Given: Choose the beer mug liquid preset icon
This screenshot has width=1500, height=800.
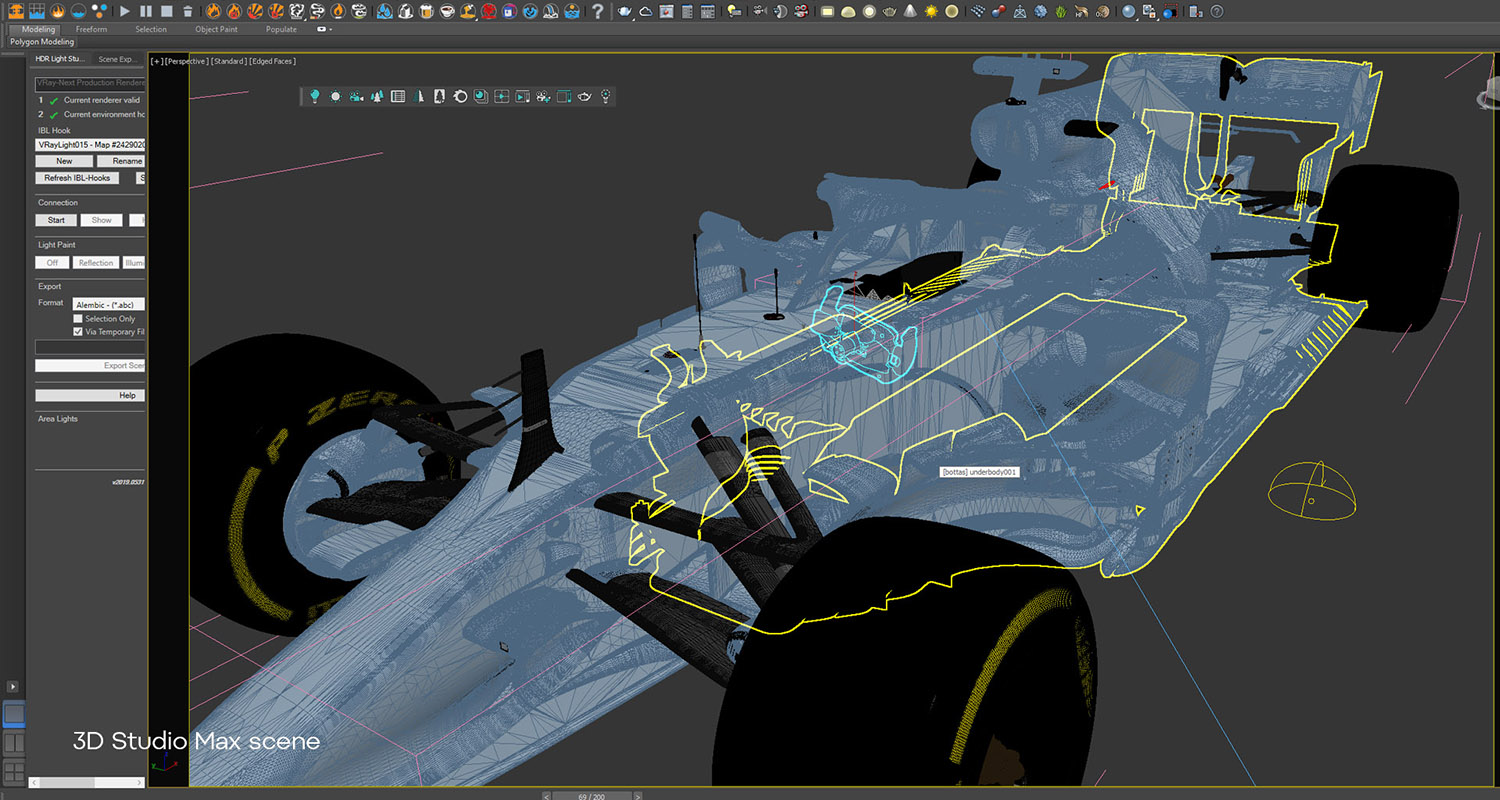Looking at the screenshot, I should pyautogui.click(x=426, y=11).
